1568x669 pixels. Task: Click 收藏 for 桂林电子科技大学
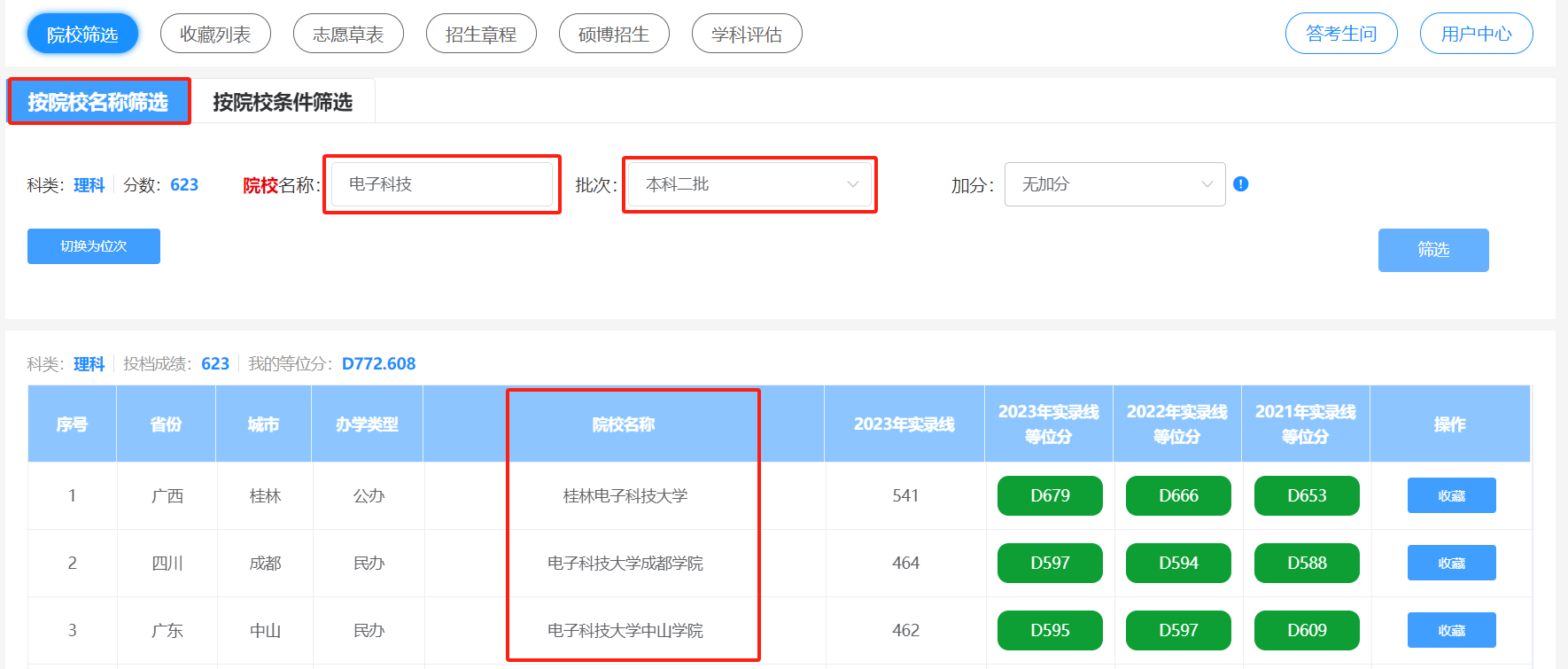[1451, 495]
